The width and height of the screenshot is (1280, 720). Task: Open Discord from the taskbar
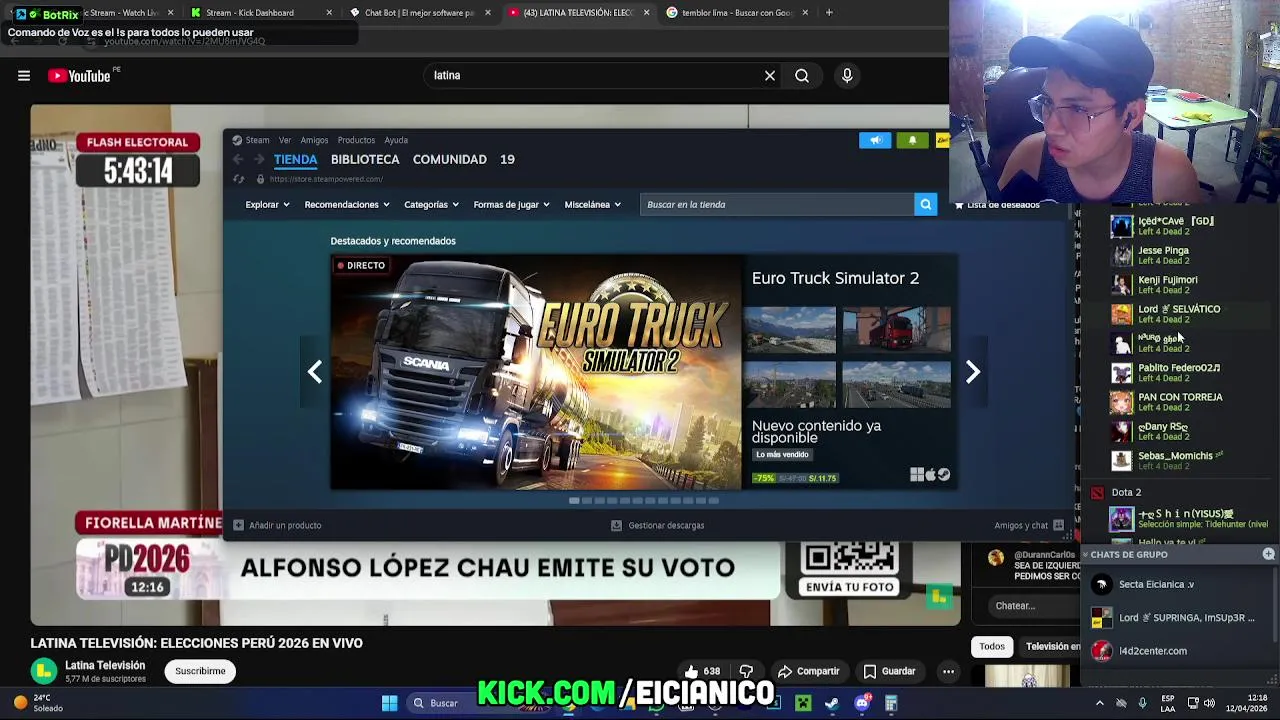tap(862, 703)
